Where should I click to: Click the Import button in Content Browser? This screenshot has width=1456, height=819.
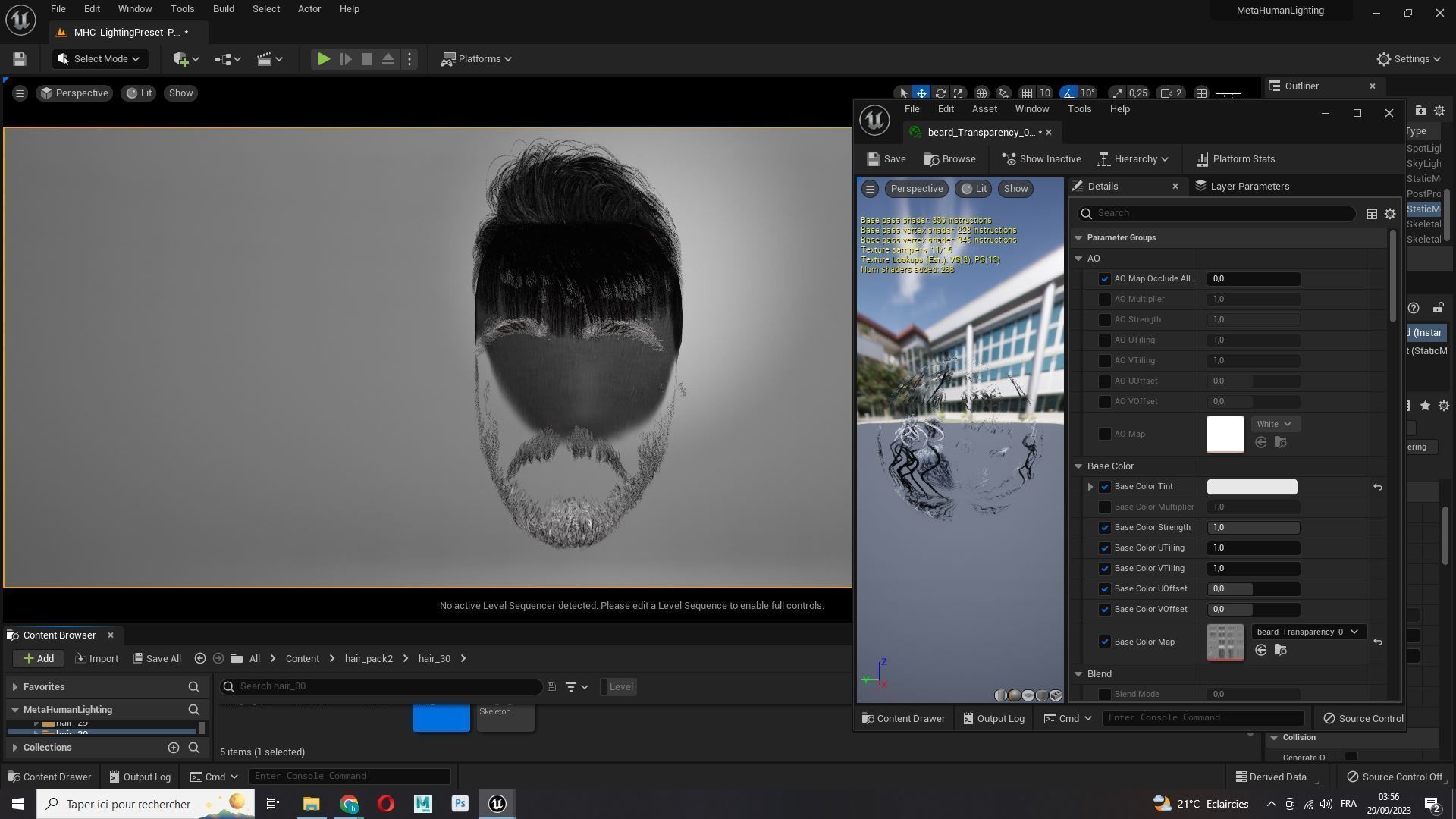pyautogui.click(x=96, y=658)
